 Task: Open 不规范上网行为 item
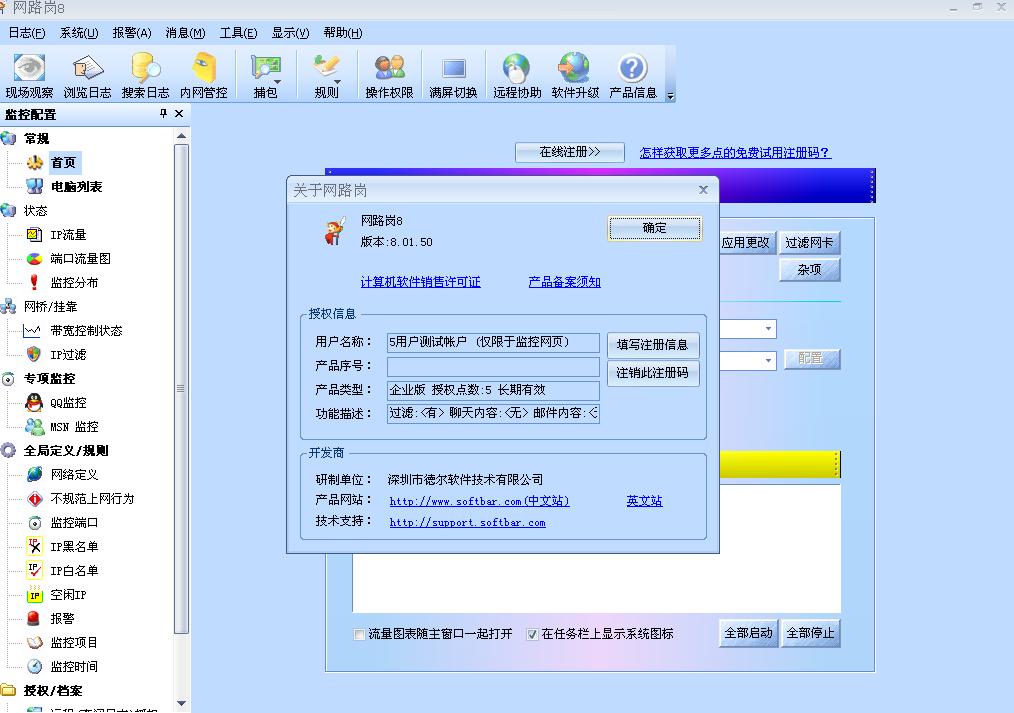[x=92, y=498]
